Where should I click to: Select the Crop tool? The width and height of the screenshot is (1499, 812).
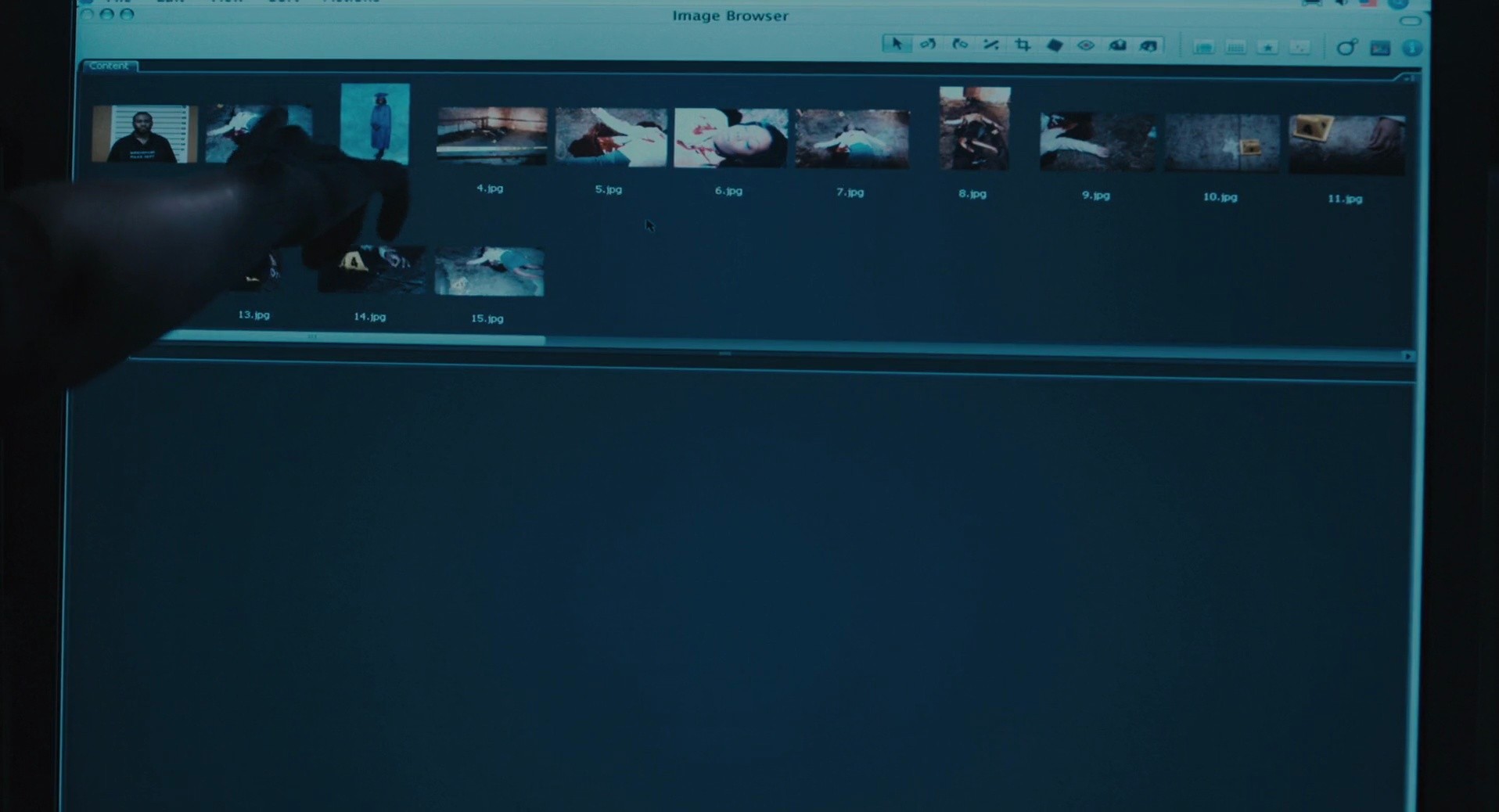1023,45
